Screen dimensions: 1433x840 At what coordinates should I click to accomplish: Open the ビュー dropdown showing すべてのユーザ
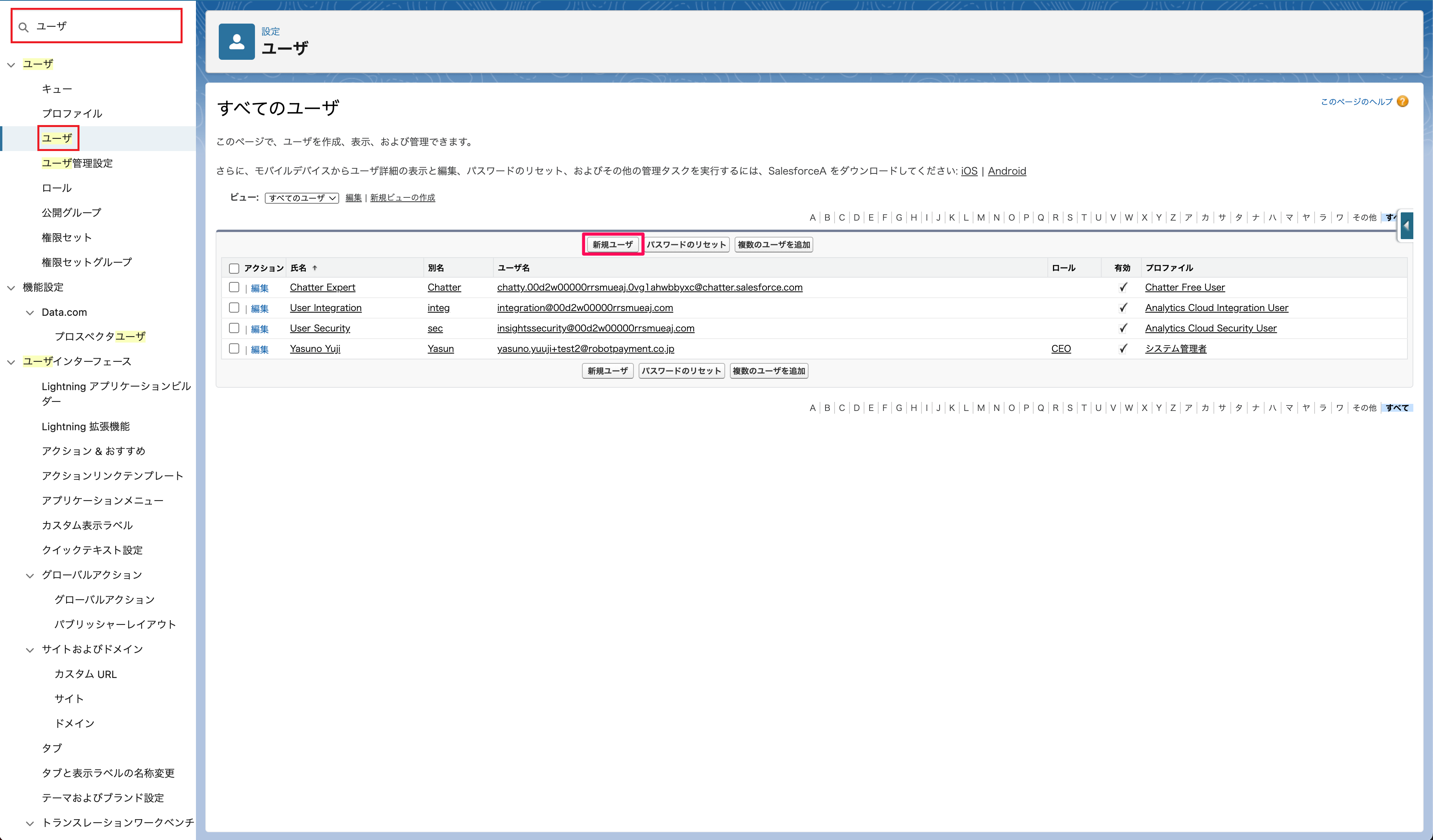click(x=302, y=198)
